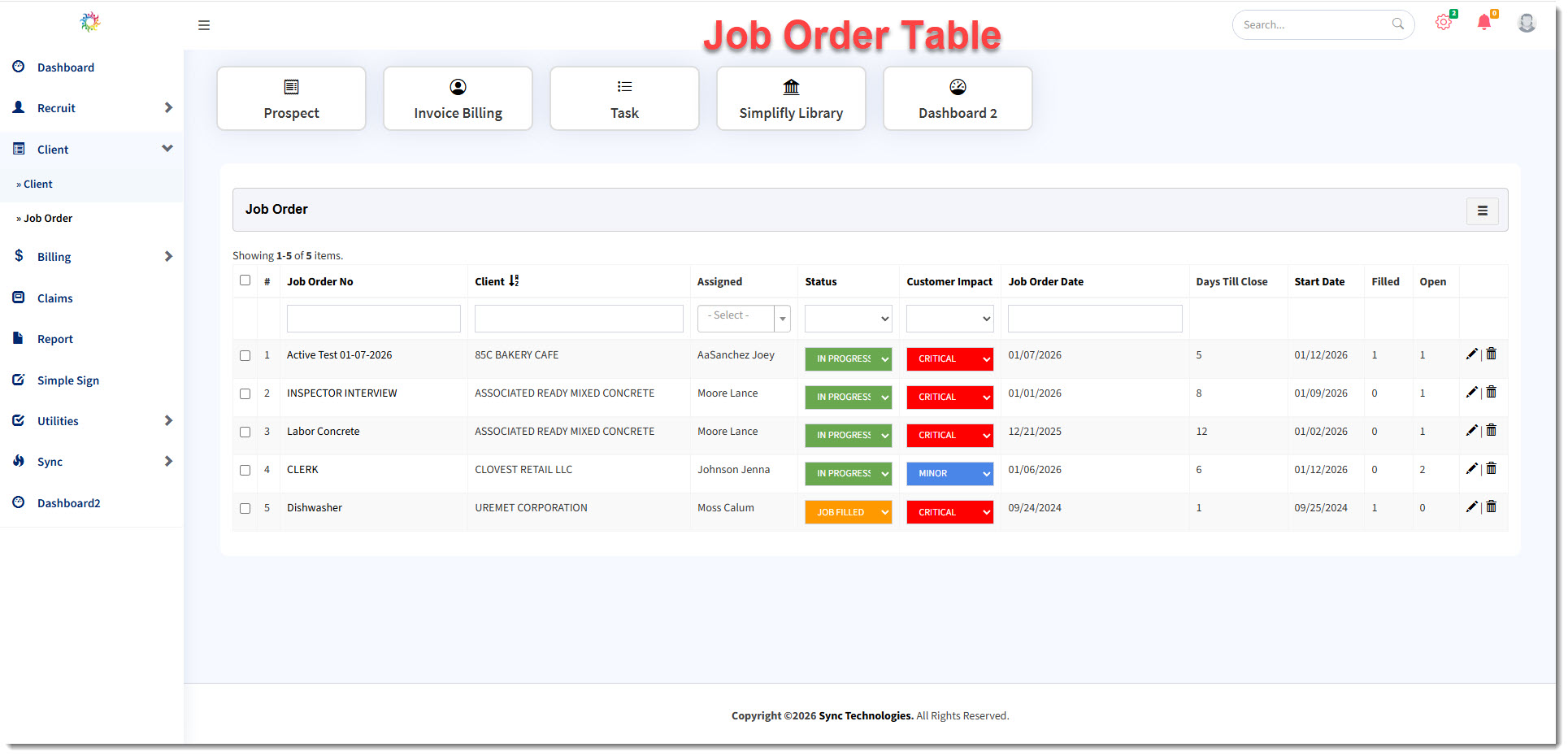Click the Client column sort icon
This screenshot has width=1568, height=756.
pyautogui.click(x=514, y=281)
